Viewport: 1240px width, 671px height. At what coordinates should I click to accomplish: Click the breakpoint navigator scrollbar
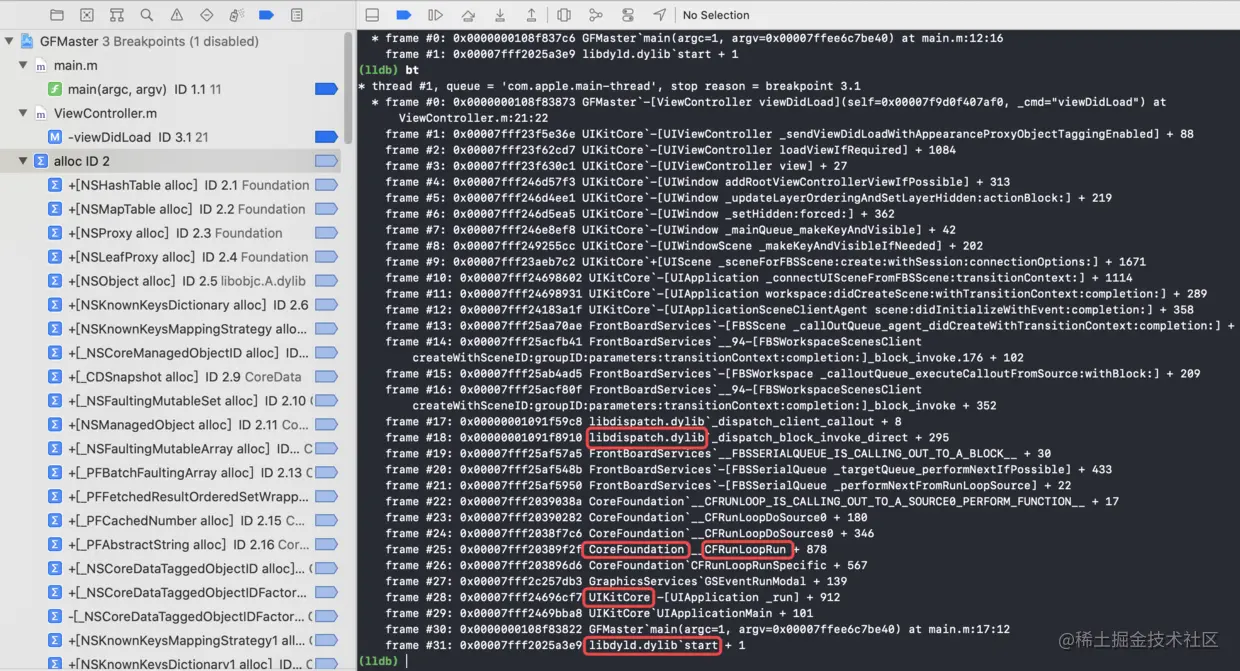pyautogui.click(x=347, y=90)
